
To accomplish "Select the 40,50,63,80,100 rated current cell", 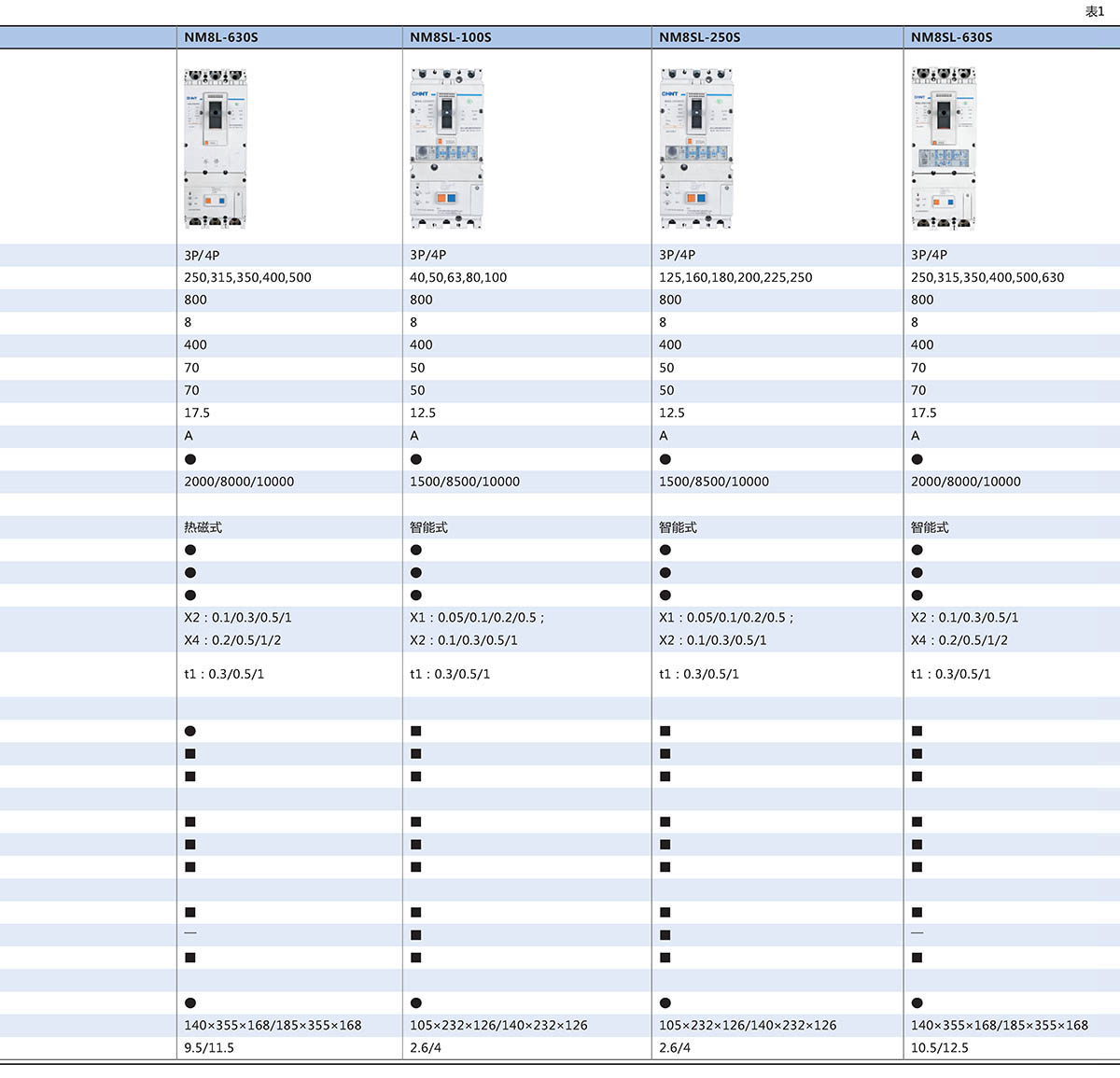I will pyautogui.click(x=458, y=277).
